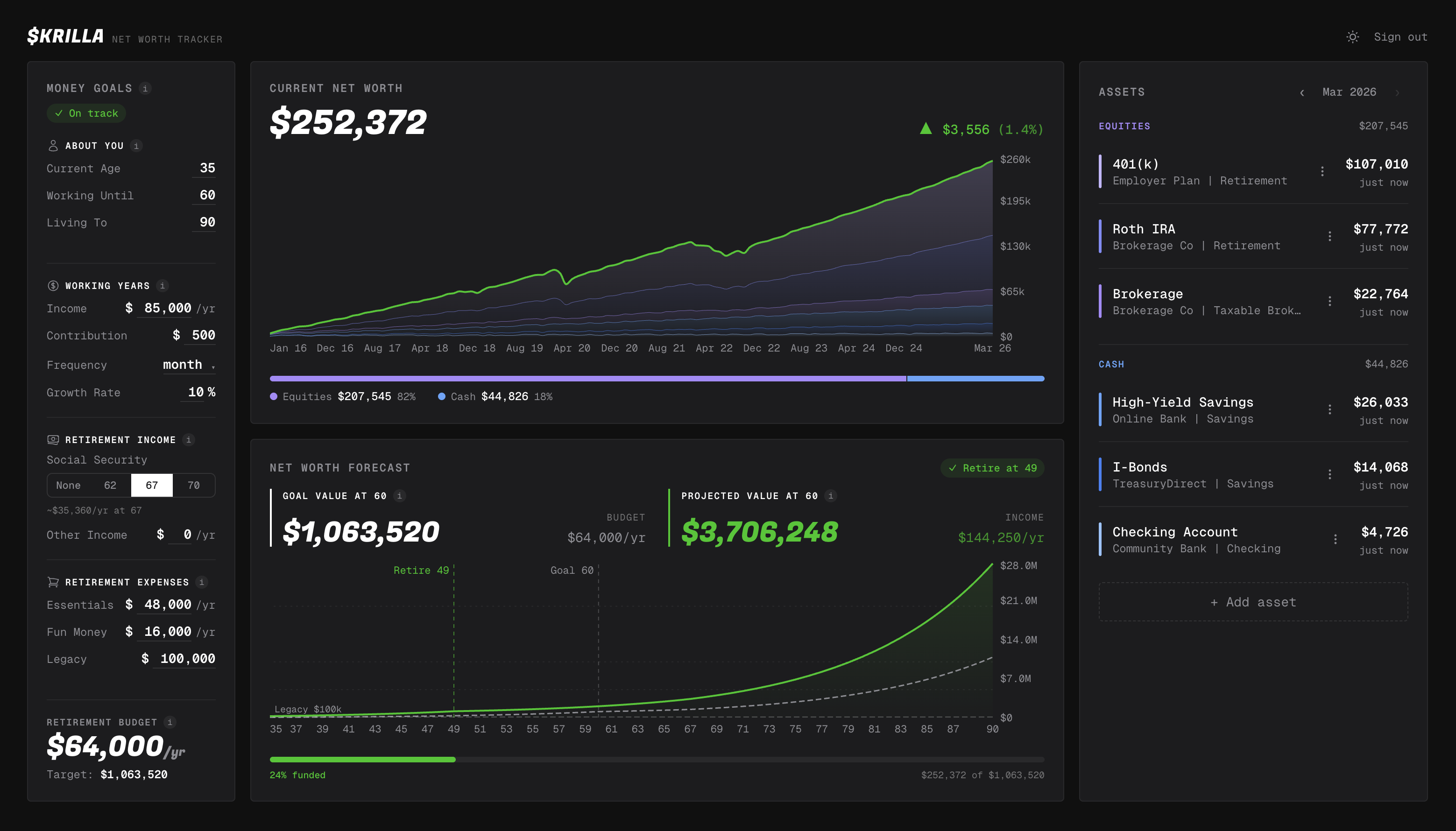The width and height of the screenshot is (1456, 831).
Task: Select Social Security age 62
Action: pyautogui.click(x=110, y=485)
